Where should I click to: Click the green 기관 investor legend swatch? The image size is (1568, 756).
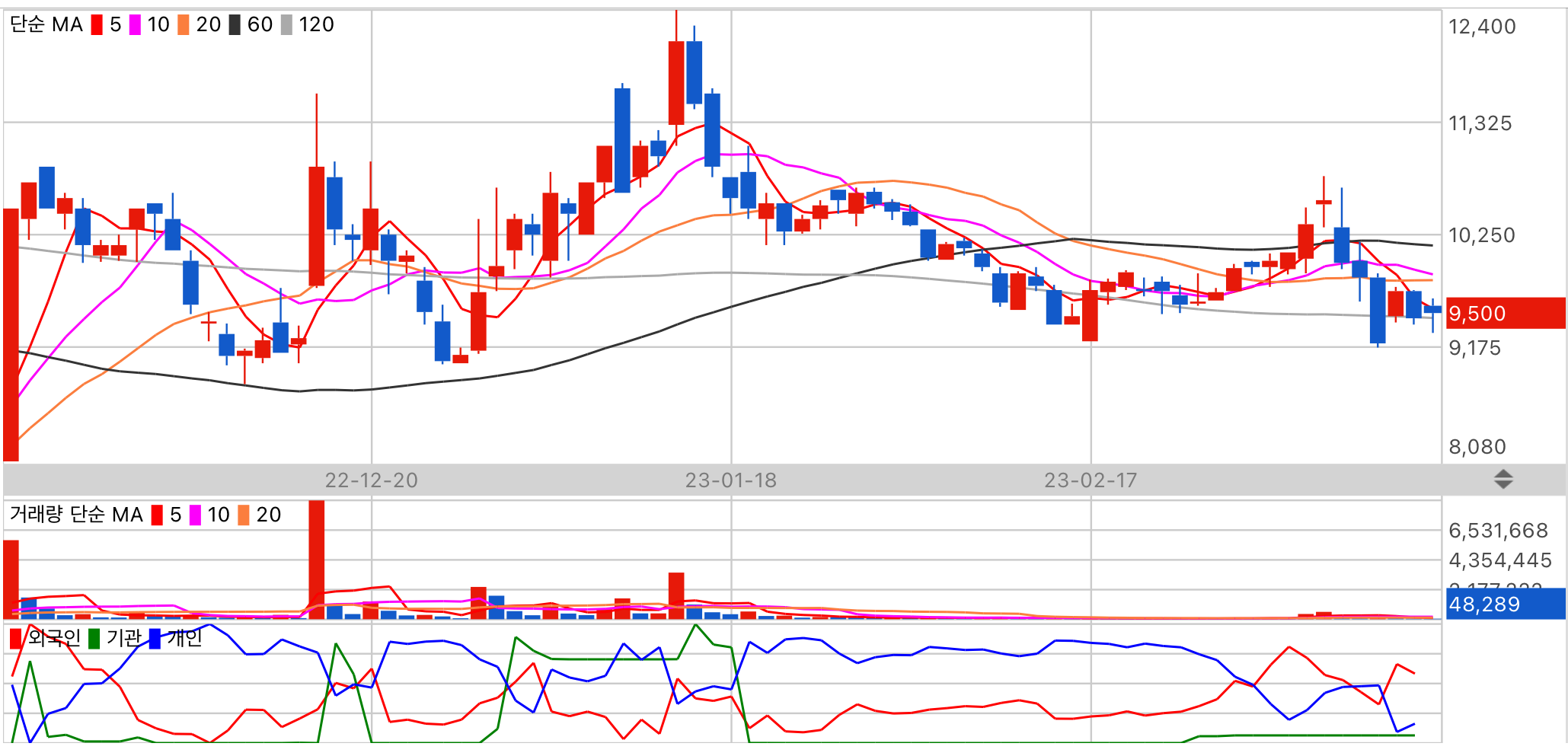(x=94, y=639)
